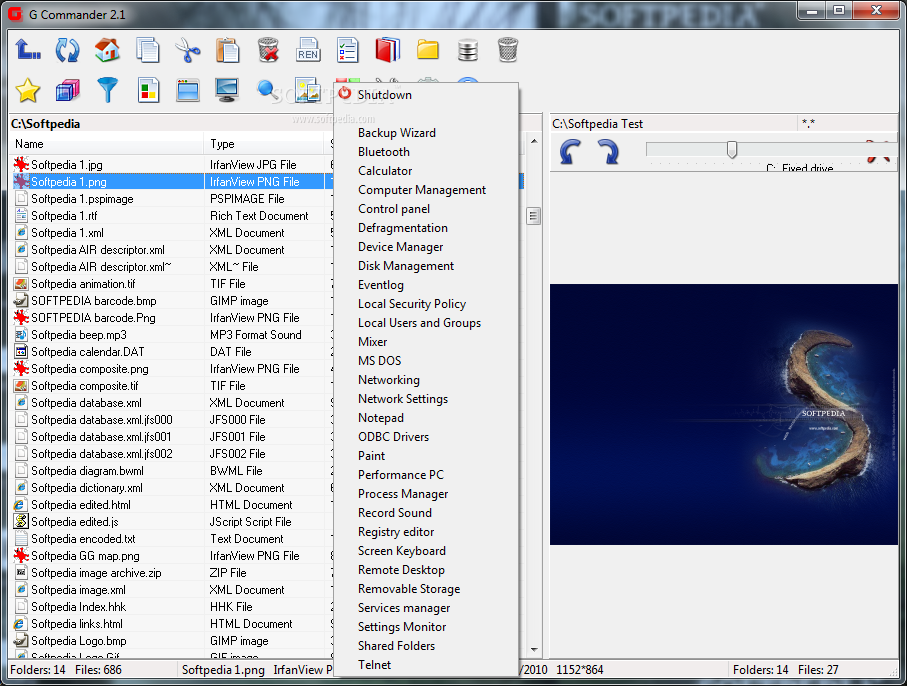Viewport: 907px width, 686px height.
Task: Choose Telnet at the menu bottom
Action: tap(374, 665)
